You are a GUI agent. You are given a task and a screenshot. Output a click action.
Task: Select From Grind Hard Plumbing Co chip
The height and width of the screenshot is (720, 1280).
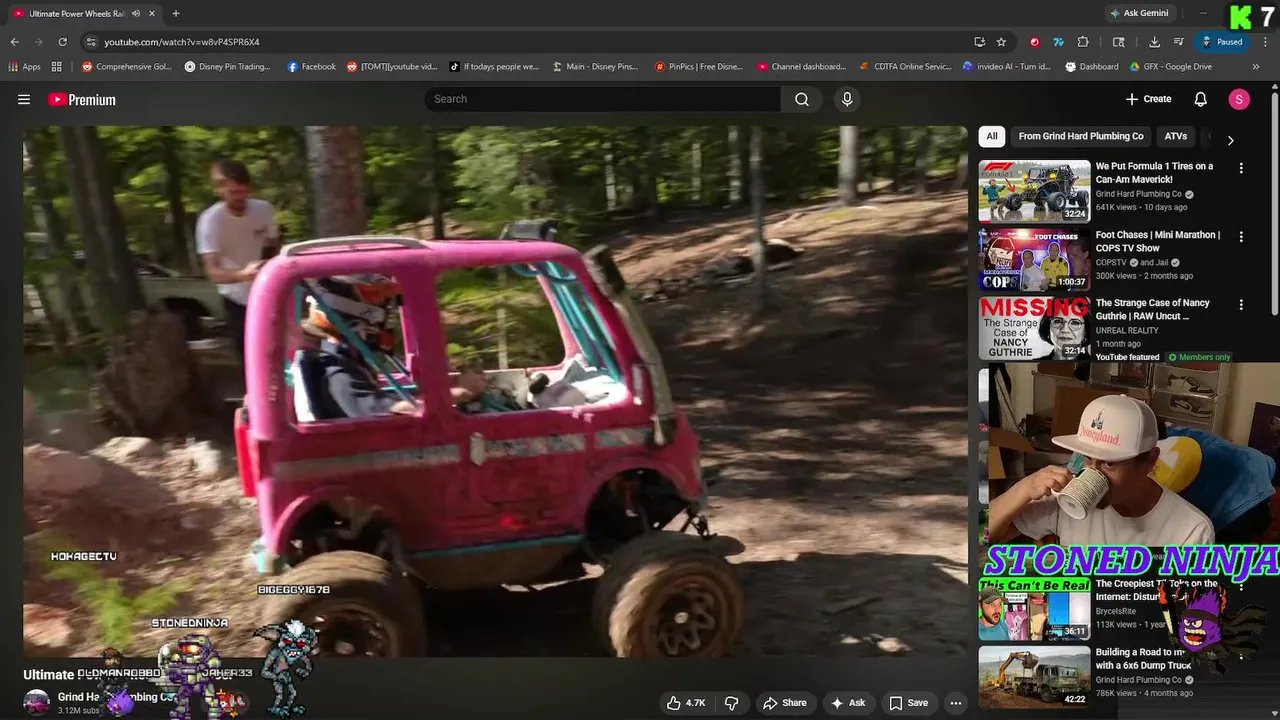point(1081,136)
